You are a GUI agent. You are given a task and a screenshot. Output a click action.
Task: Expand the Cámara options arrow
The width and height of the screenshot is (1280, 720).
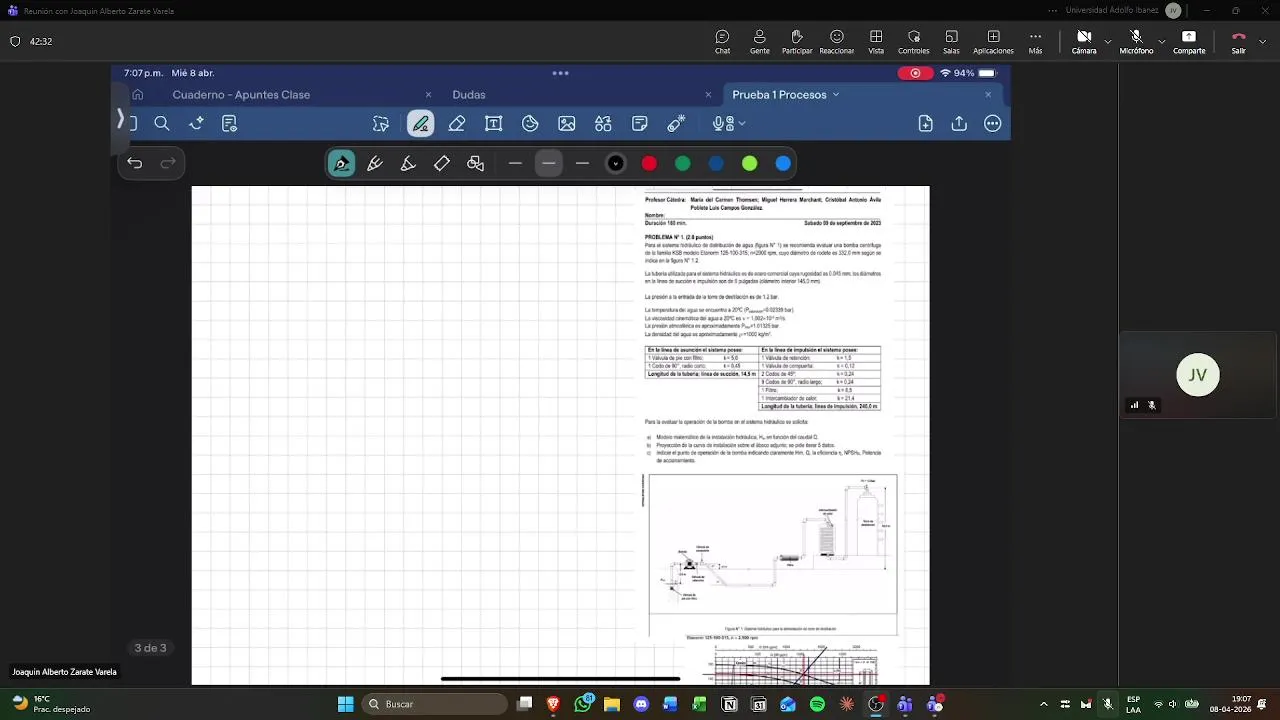[1107, 42]
